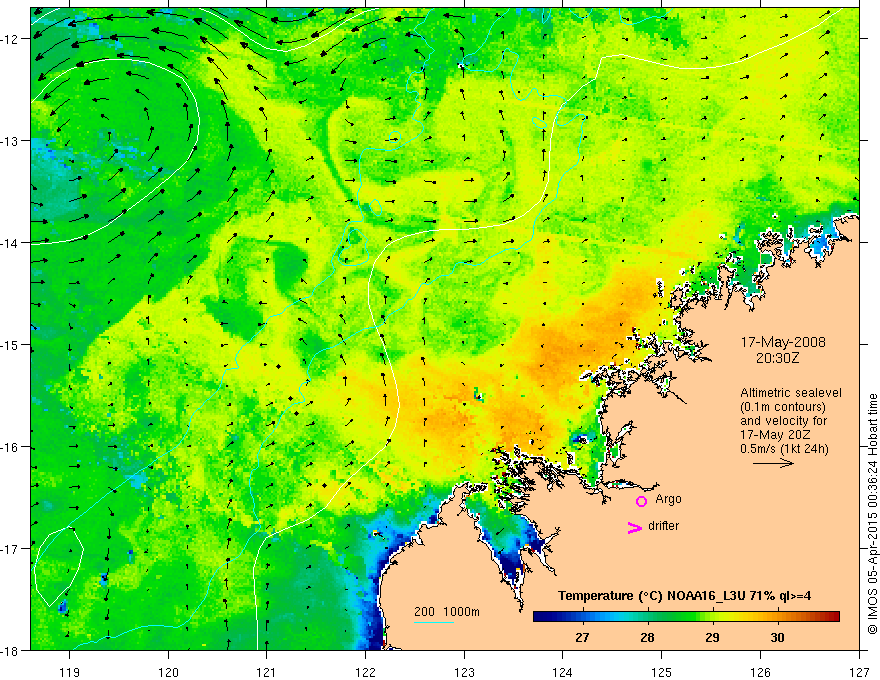Click the '0.5m/s (1kt 24h)' caption text
Screen dimensions: 880x680
pos(784,449)
